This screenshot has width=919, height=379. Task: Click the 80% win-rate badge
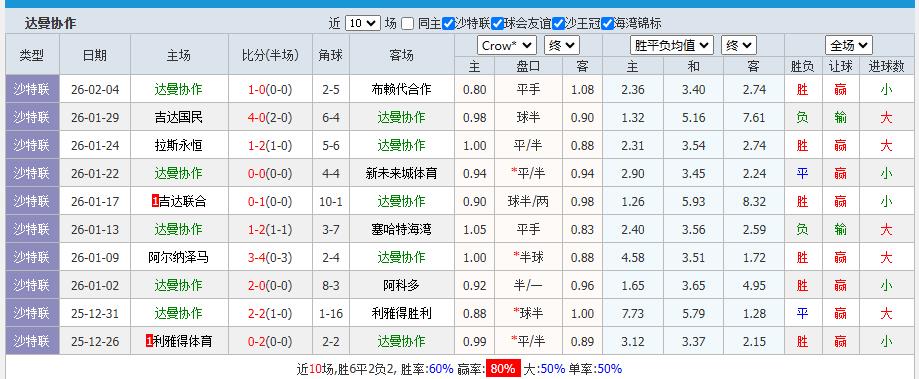tap(503, 369)
